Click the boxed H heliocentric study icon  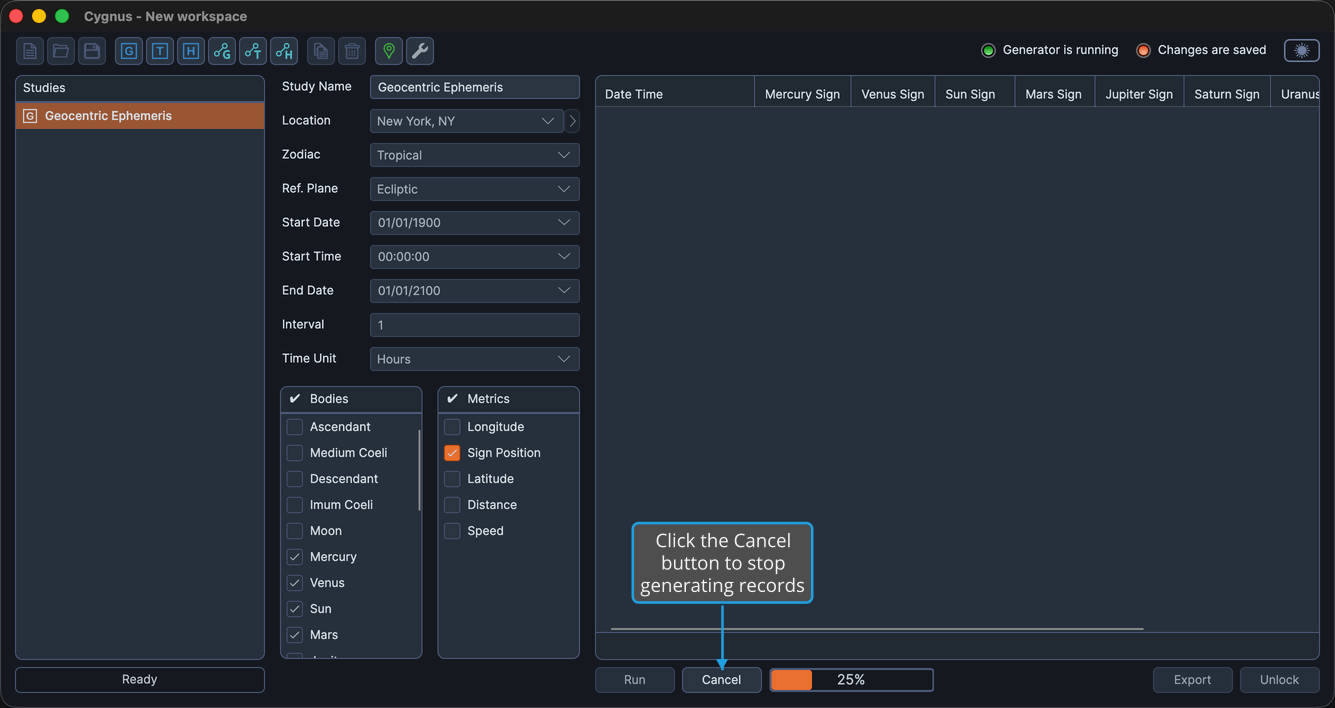click(x=191, y=51)
